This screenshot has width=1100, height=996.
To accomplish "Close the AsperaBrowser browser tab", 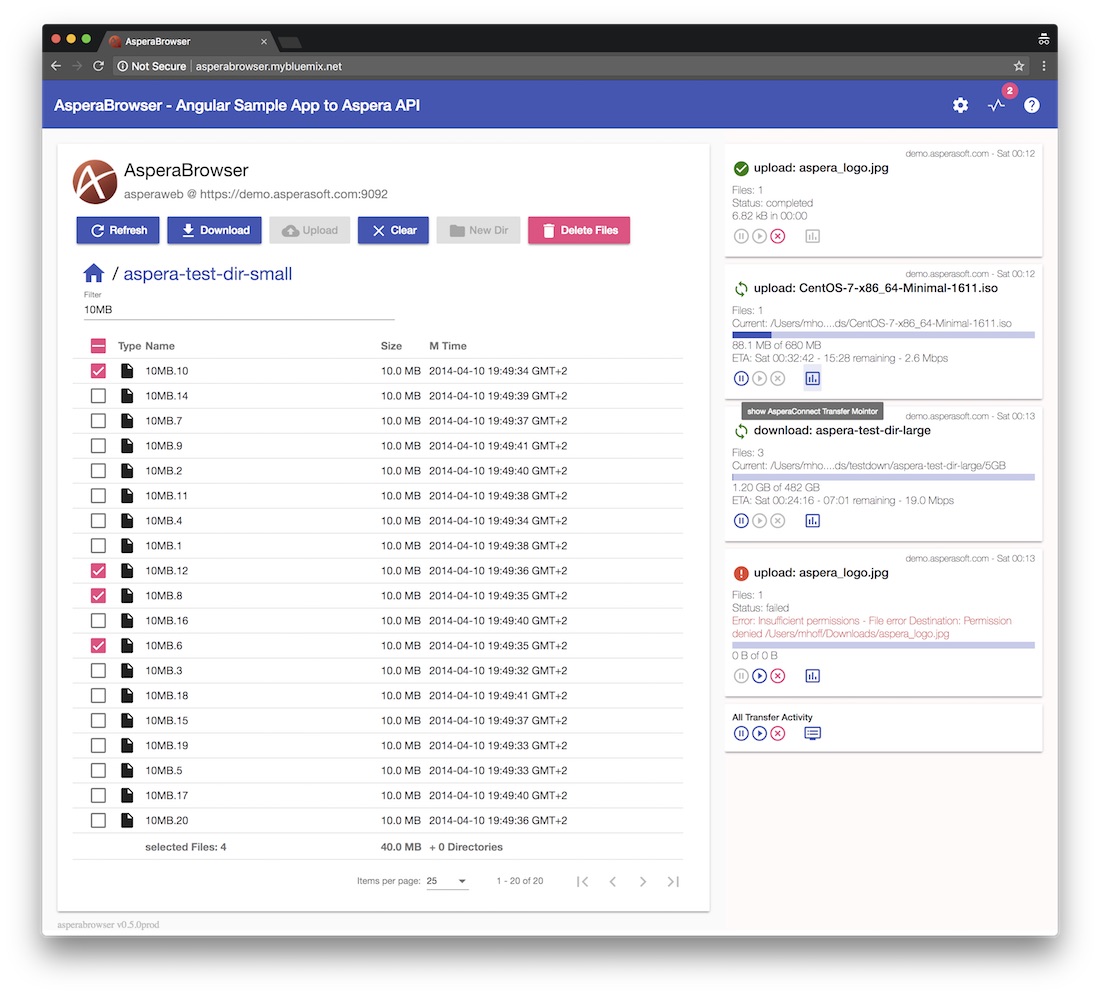I will [x=264, y=41].
